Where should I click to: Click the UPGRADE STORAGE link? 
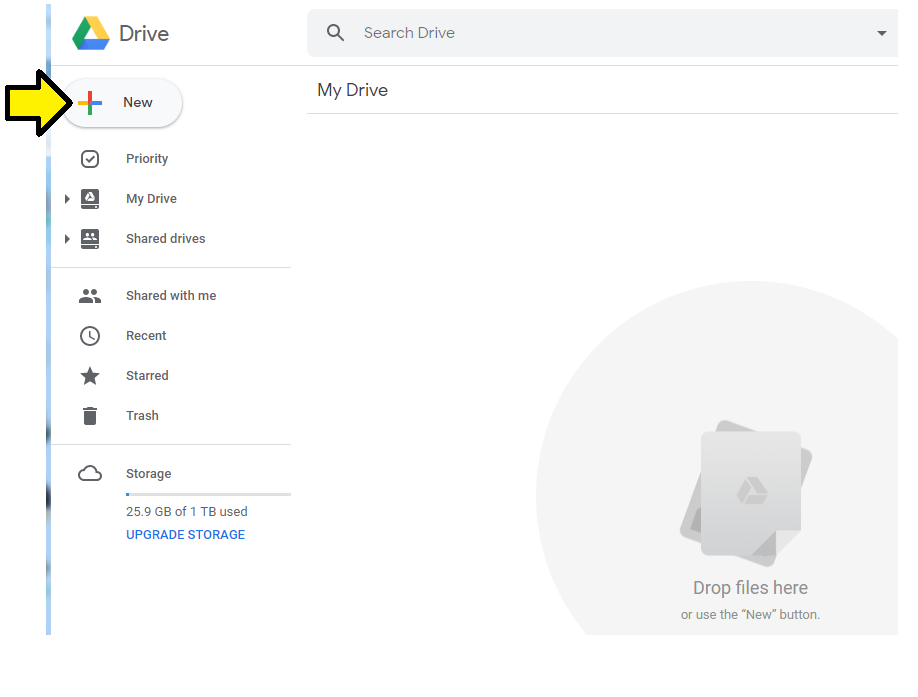click(186, 535)
